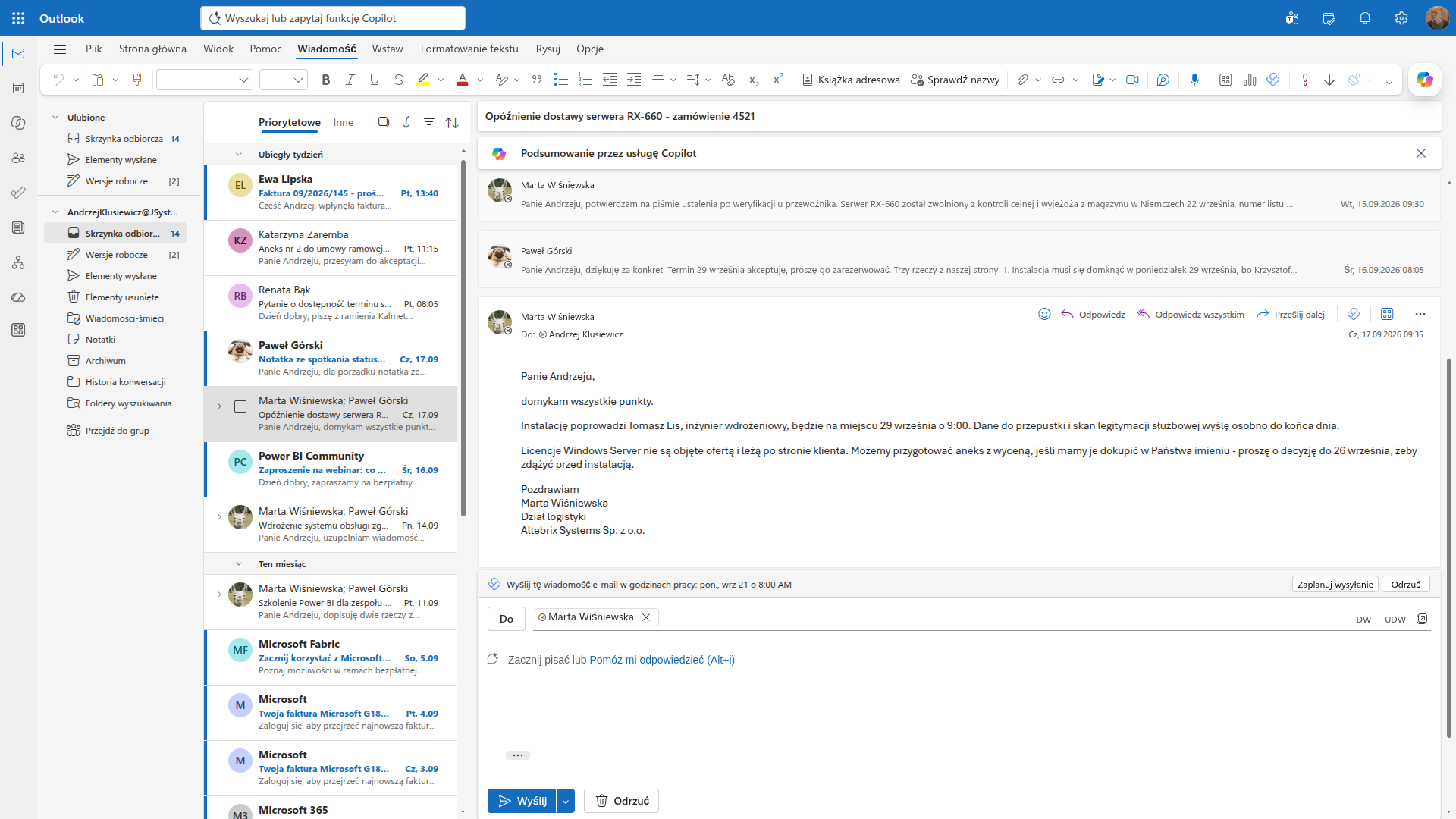Send the reply with Wyślij
Screen dimensions: 1456x819
(522, 801)
